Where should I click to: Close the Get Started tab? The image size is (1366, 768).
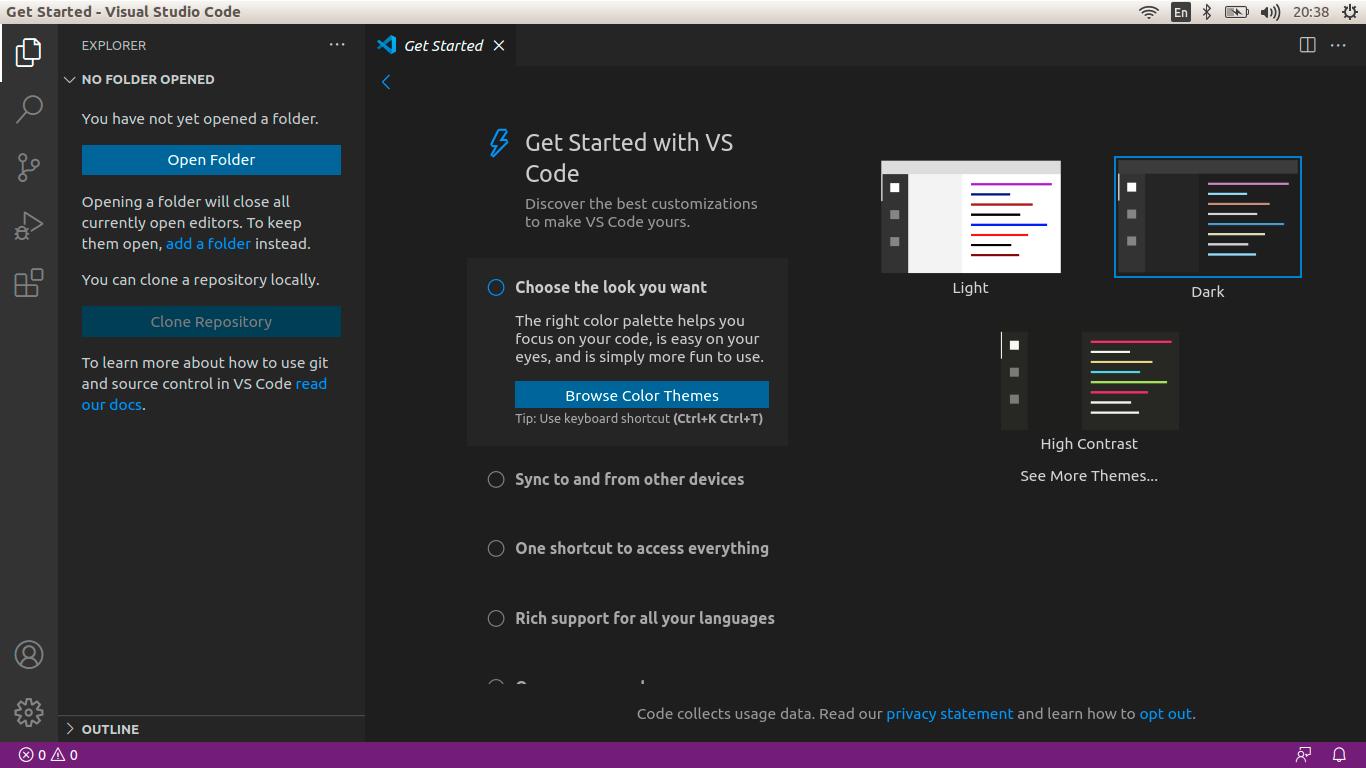coord(499,45)
